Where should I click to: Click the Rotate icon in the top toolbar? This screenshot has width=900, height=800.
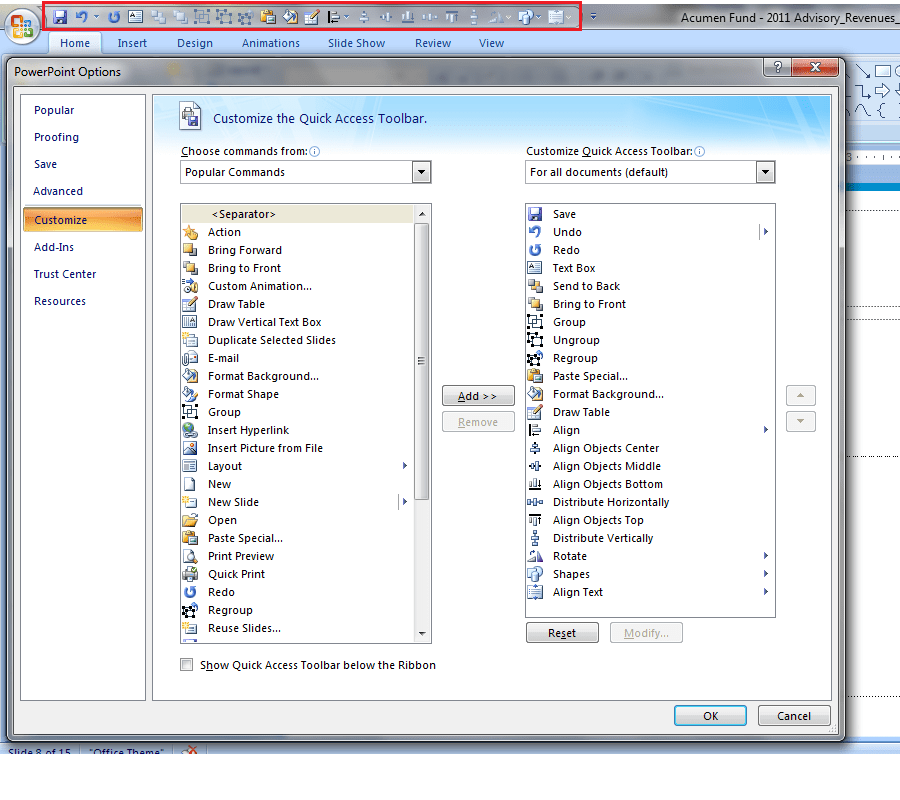496,17
